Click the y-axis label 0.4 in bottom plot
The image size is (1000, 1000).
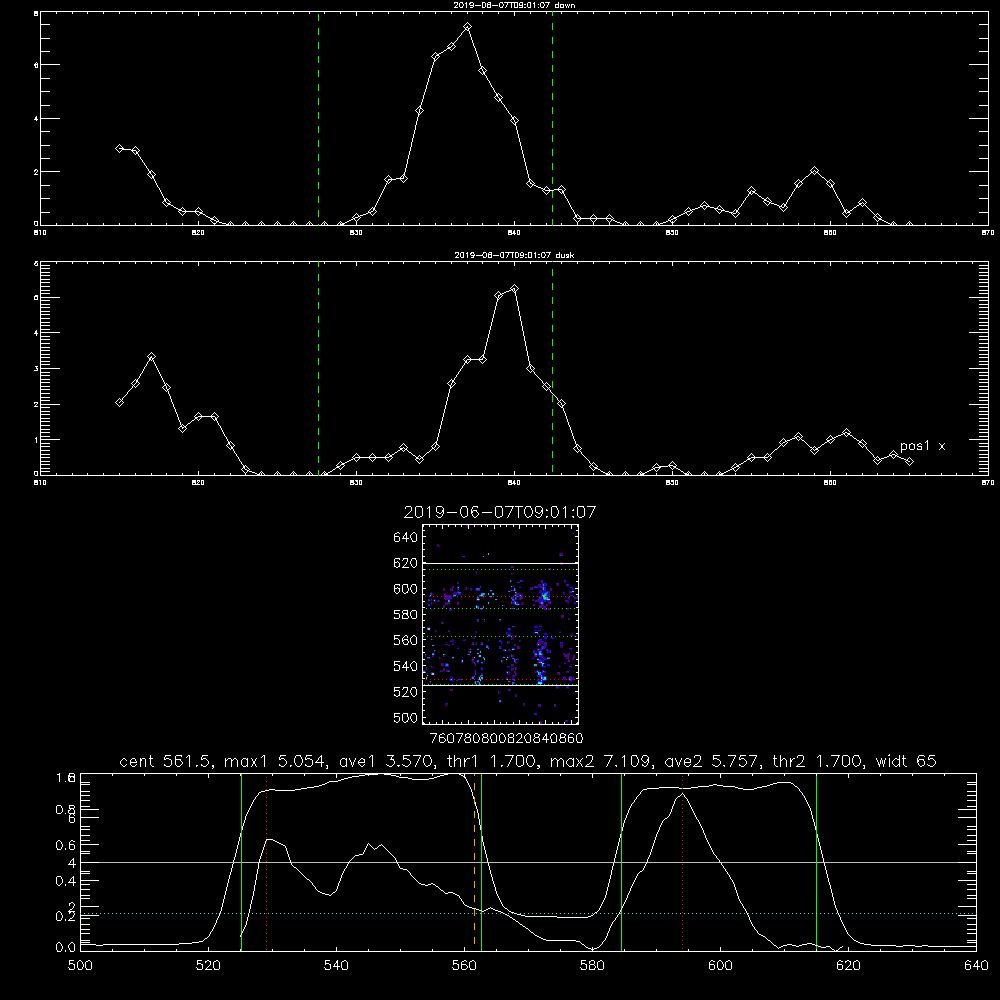click(66, 881)
